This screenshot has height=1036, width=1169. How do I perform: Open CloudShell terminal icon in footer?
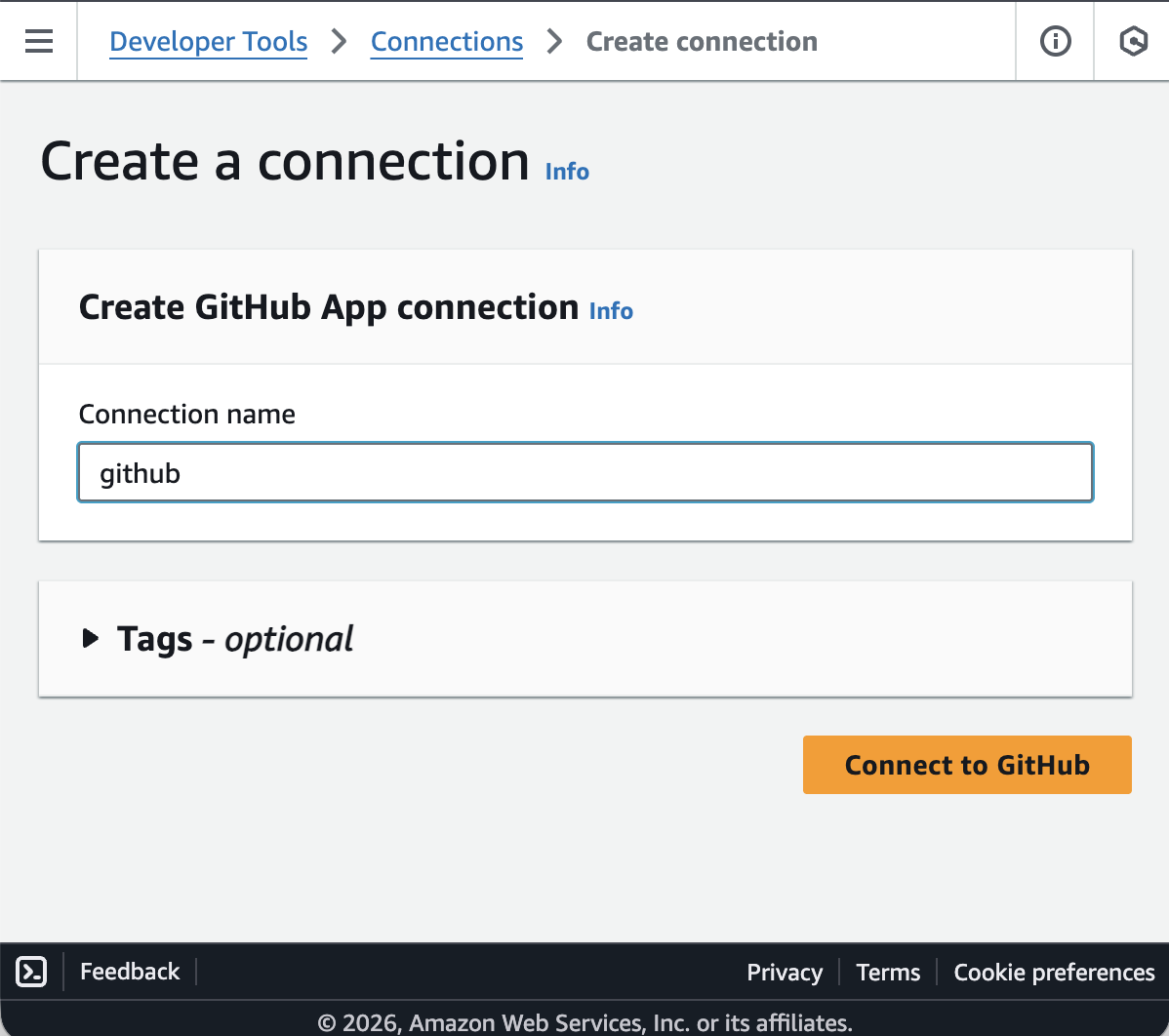pyautogui.click(x=31, y=972)
